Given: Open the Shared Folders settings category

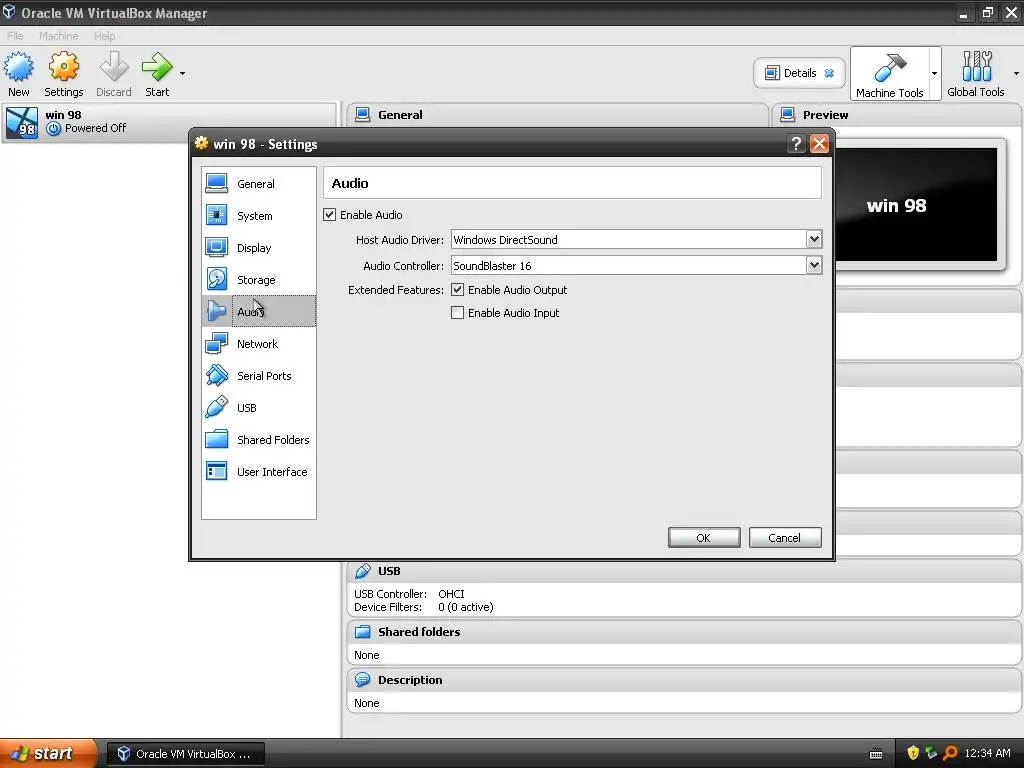Looking at the screenshot, I should pyautogui.click(x=259, y=440).
